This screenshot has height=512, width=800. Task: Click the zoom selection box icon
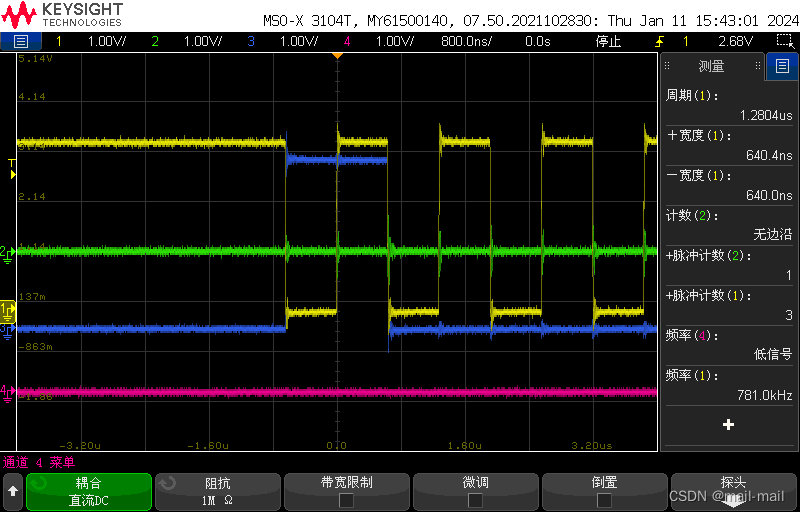tap(784, 41)
